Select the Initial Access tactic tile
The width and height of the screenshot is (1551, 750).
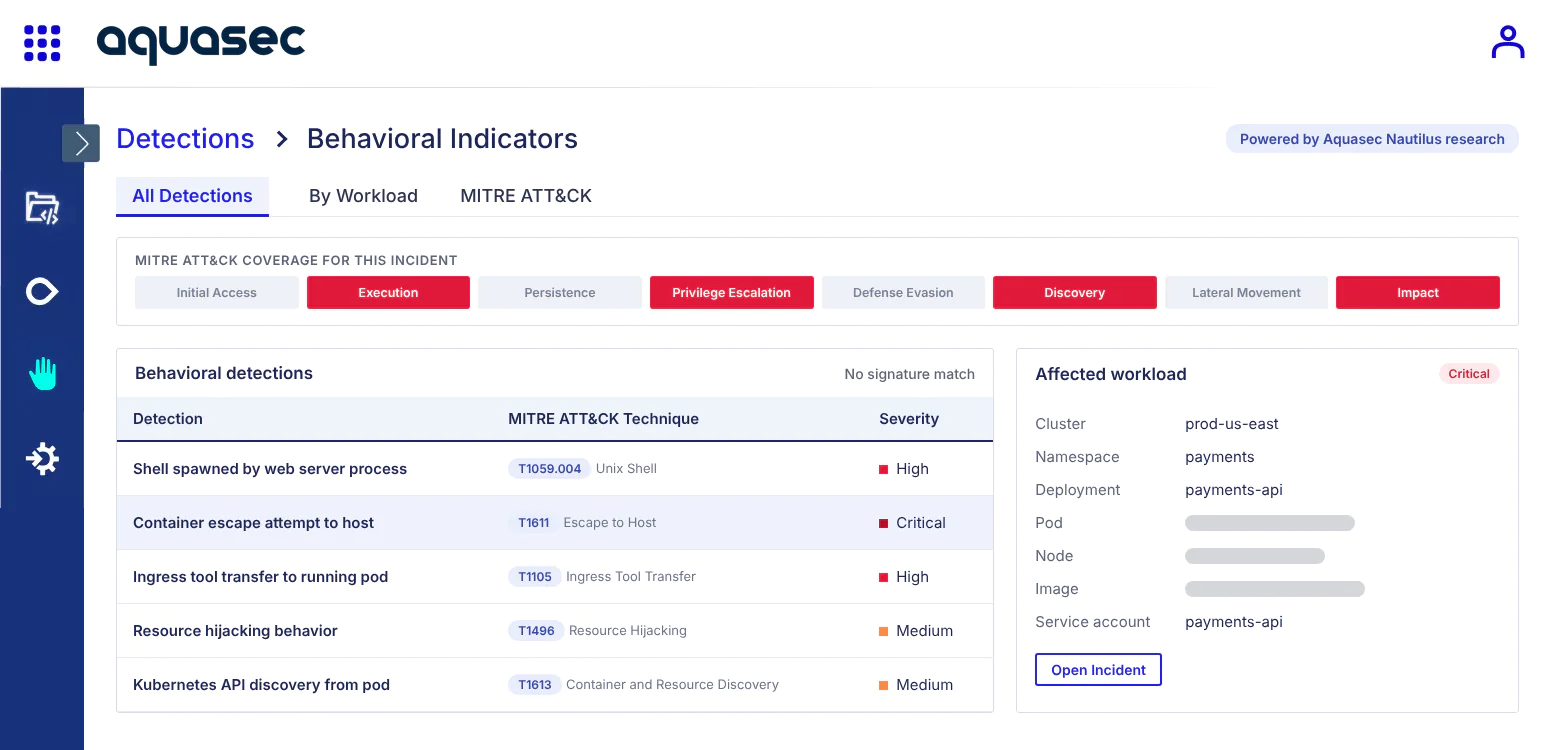(x=217, y=293)
